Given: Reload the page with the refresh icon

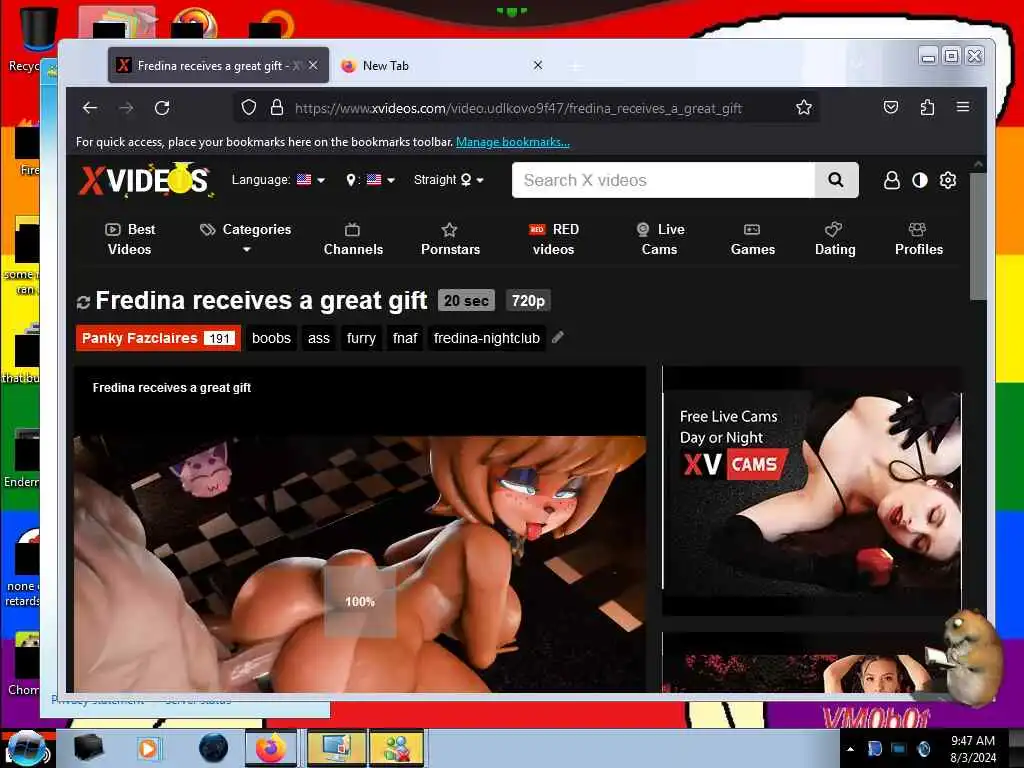Looking at the screenshot, I should [162, 108].
